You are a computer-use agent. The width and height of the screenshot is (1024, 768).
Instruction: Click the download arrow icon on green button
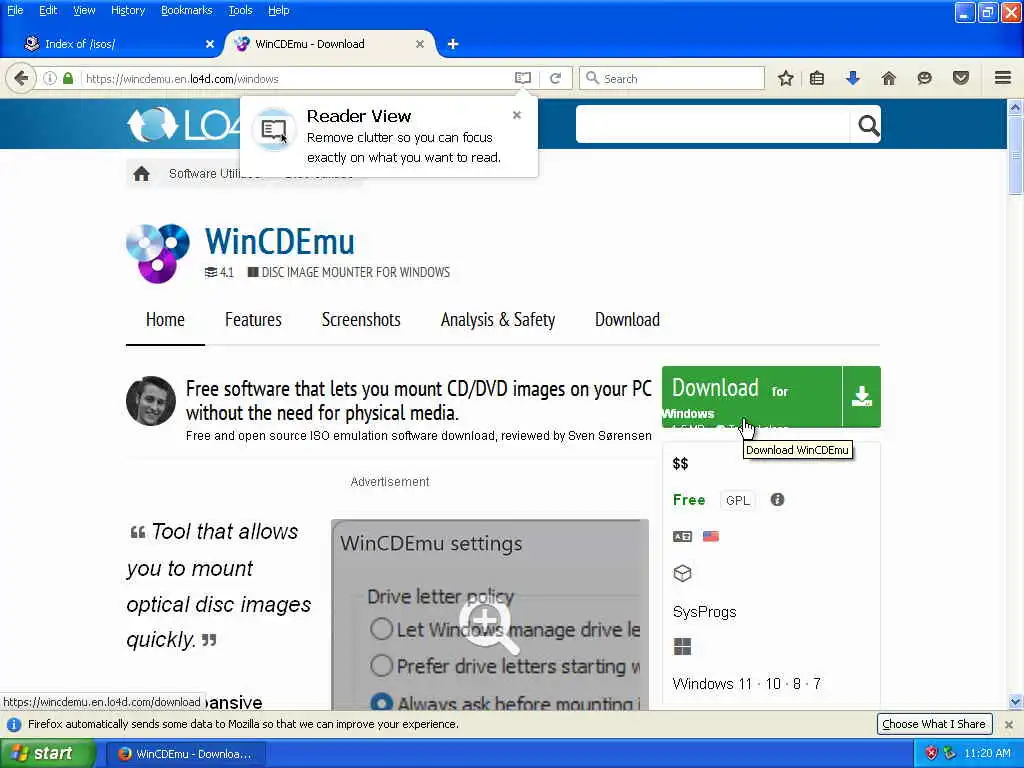click(862, 396)
